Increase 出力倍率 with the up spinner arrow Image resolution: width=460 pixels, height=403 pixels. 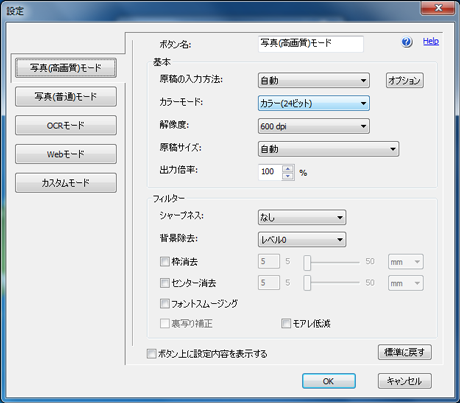[288, 169]
